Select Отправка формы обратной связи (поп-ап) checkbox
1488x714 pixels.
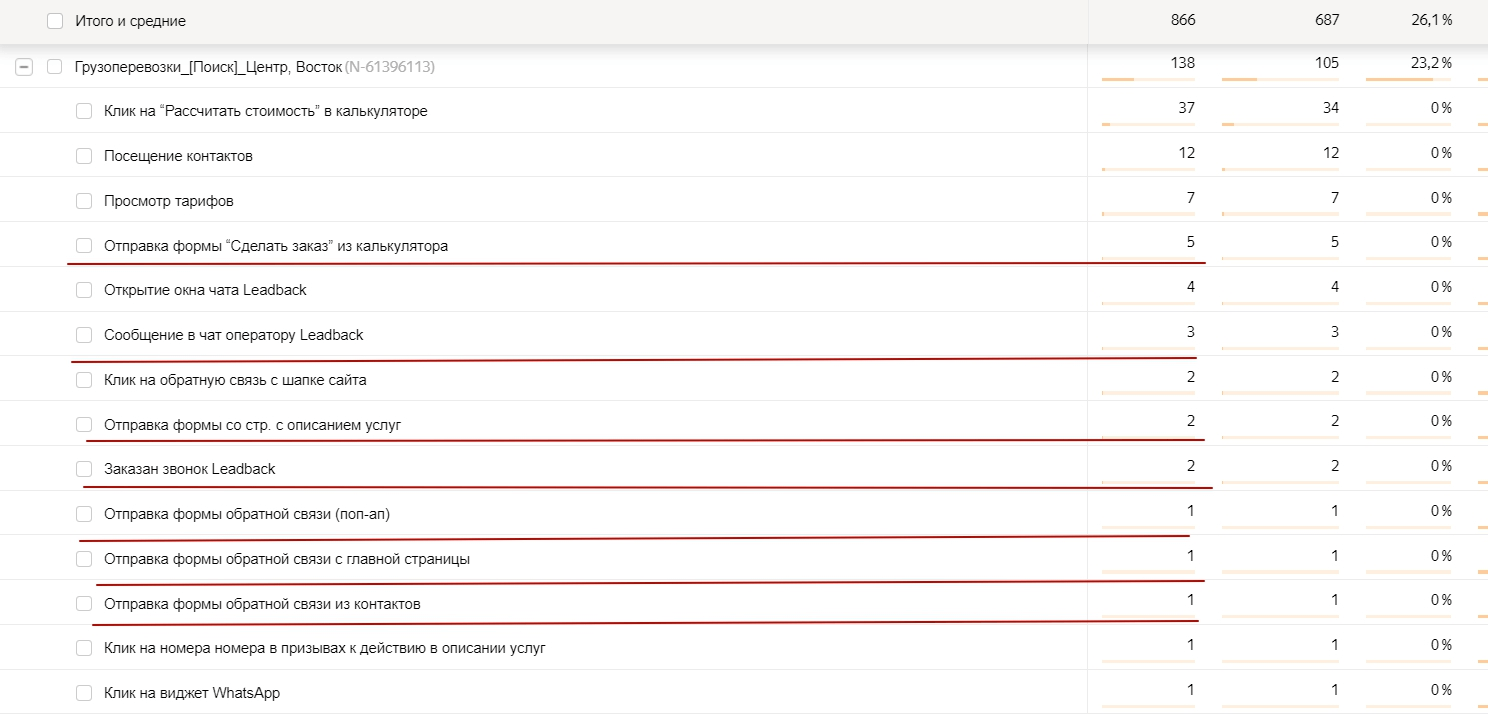point(84,514)
